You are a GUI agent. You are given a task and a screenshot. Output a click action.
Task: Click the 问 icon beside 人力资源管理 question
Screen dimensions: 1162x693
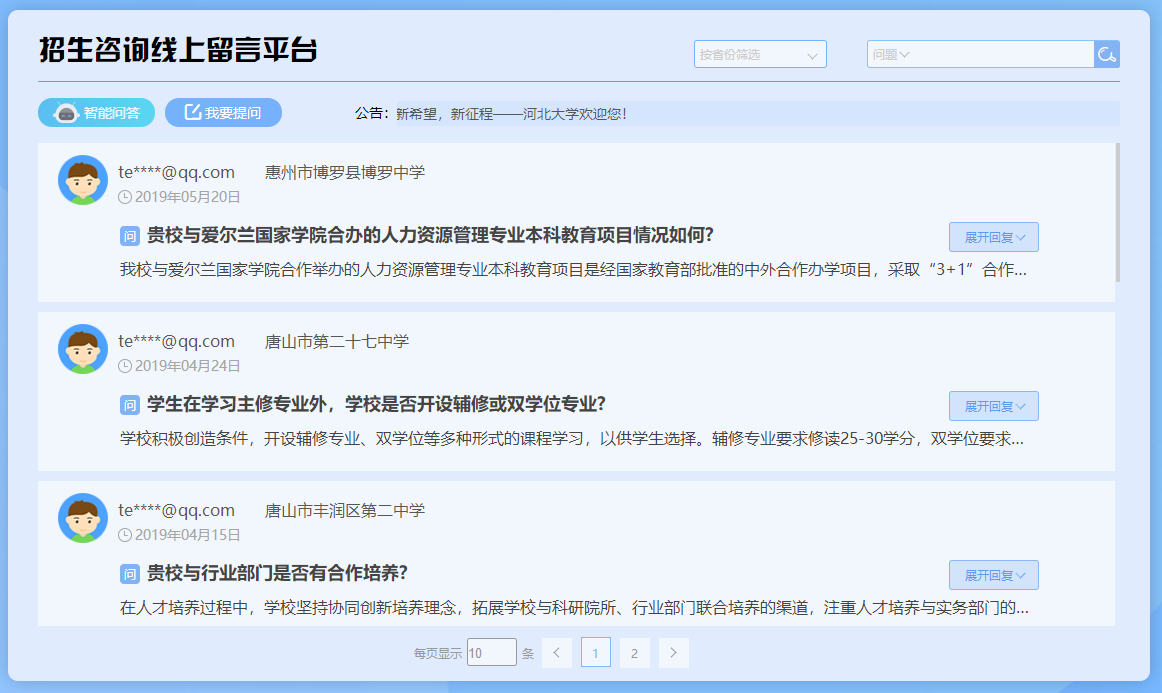point(129,236)
